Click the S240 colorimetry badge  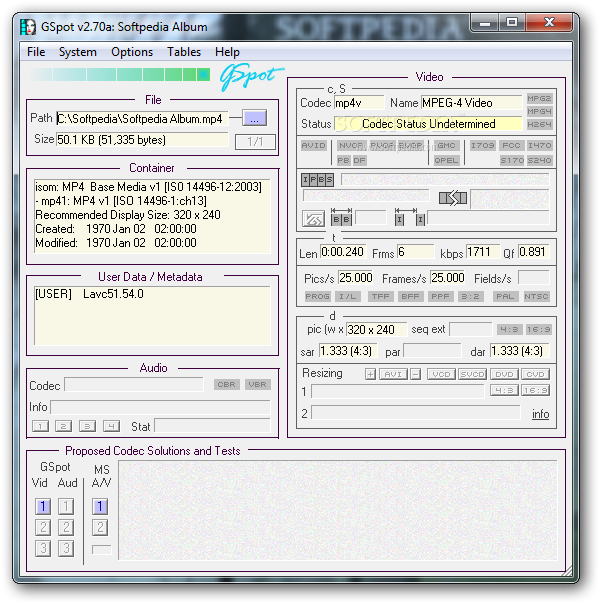point(540,160)
